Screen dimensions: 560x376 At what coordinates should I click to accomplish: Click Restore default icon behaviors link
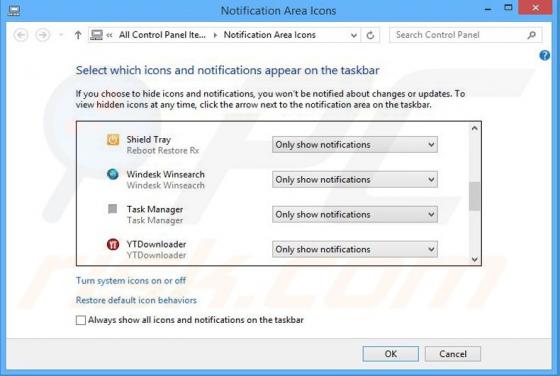(136, 300)
